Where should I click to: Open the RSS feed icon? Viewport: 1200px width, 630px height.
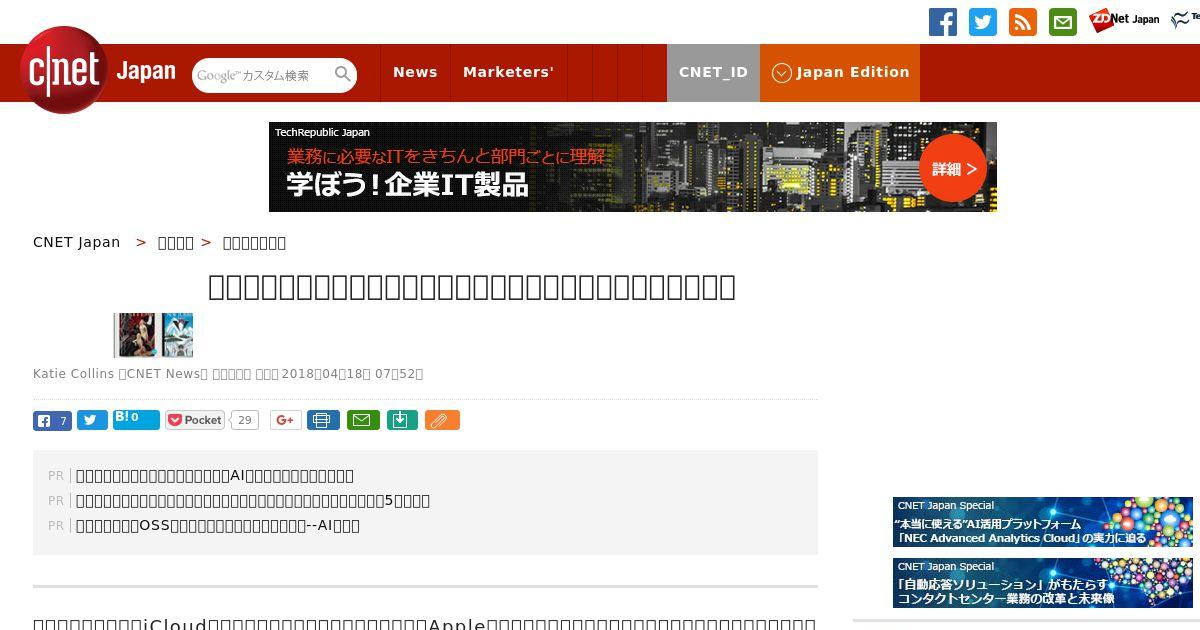click(x=1023, y=22)
